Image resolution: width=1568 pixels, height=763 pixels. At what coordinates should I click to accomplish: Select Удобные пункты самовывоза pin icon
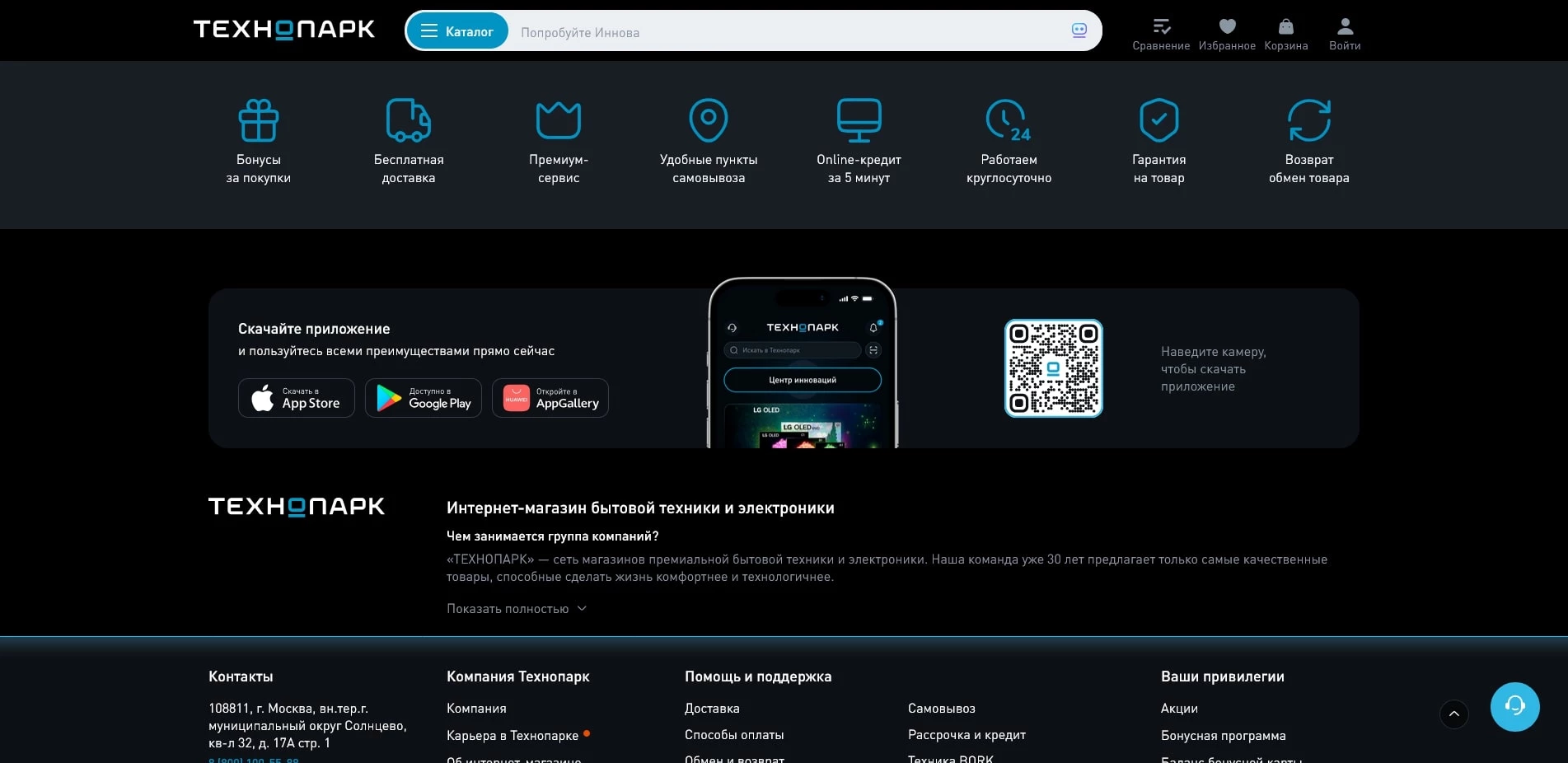(708, 121)
